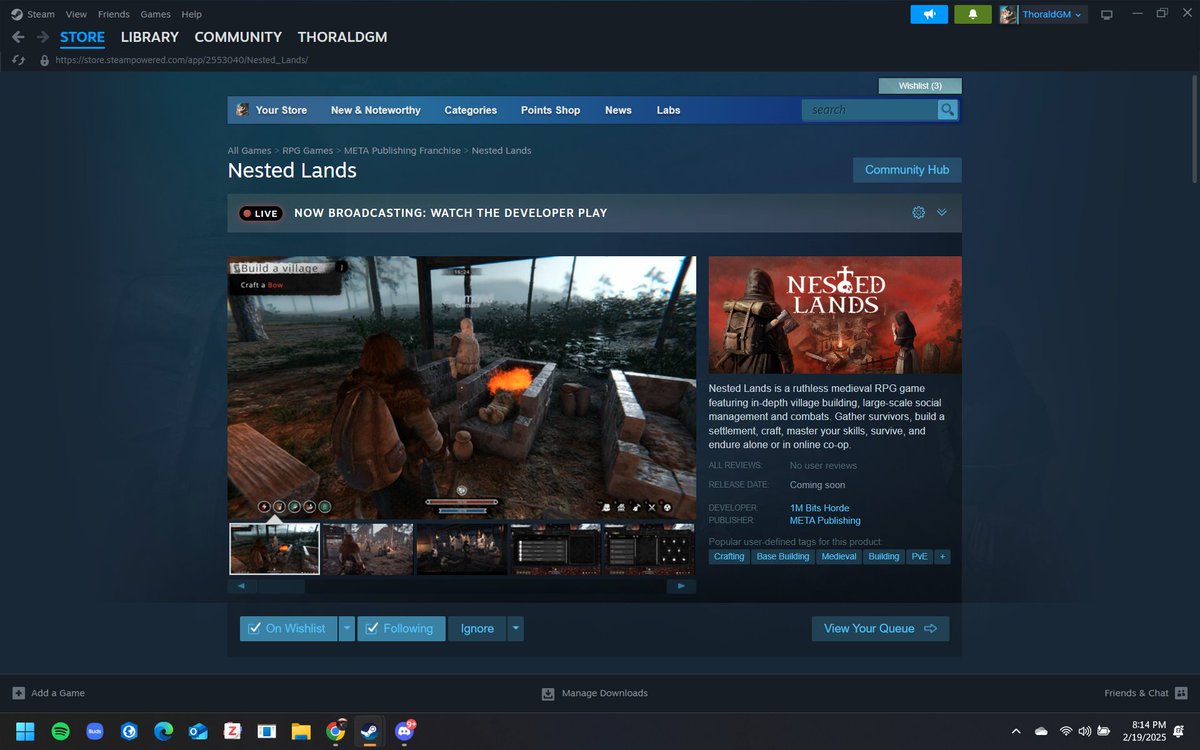The image size is (1200, 750).
Task: Collapse the live broadcast with the chevron
Action: pos(941,212)
